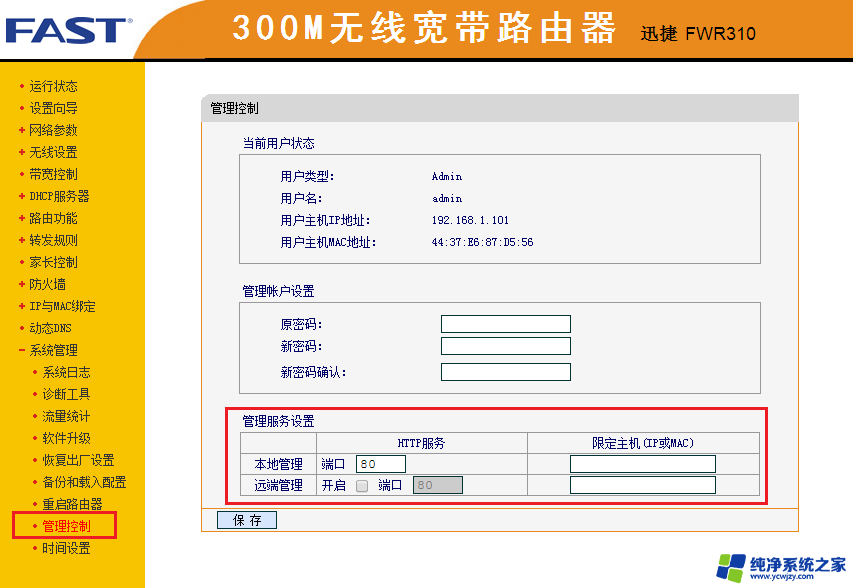Image resolution: width=853 pixels, height=588 pixels.
Task: Go to 软件升级 page
Action: (x=66, y=438)
